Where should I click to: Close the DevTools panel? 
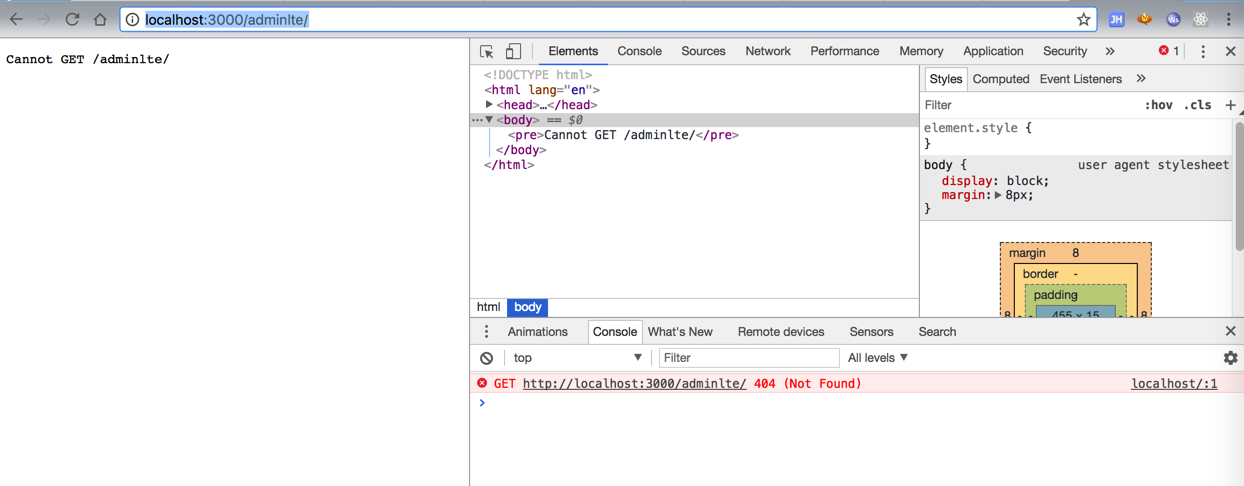1231,51
